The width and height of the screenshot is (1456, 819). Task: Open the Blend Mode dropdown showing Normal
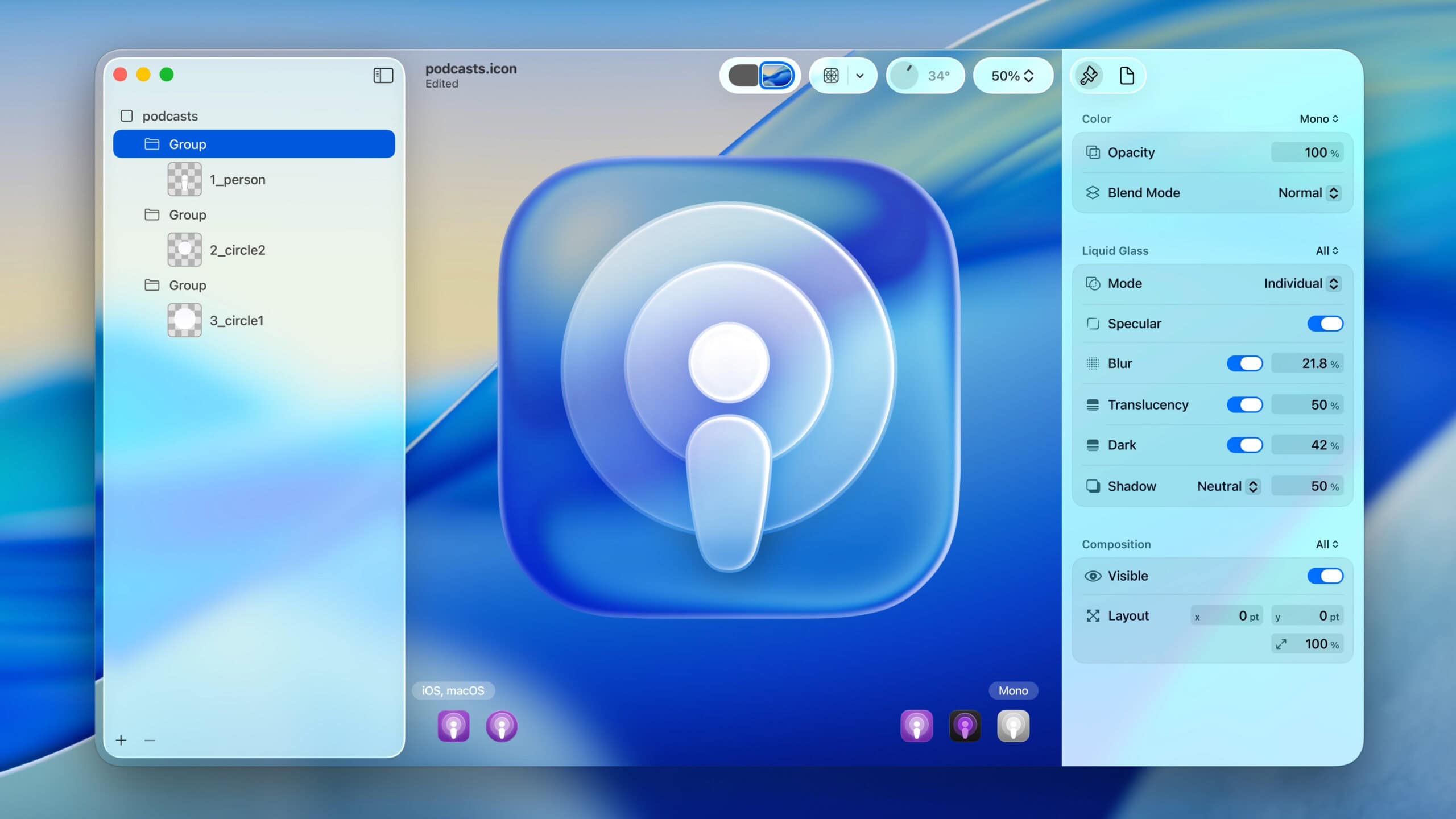[1308, 193]
